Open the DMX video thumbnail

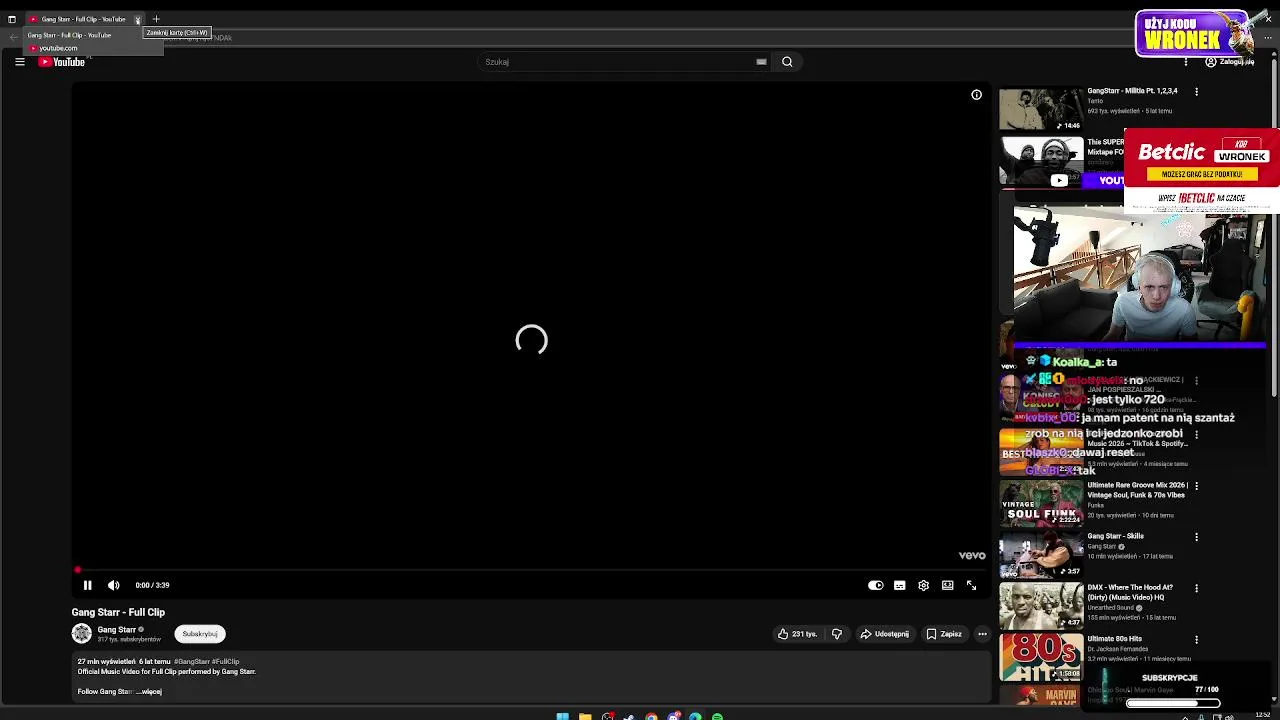point(1041,606)
